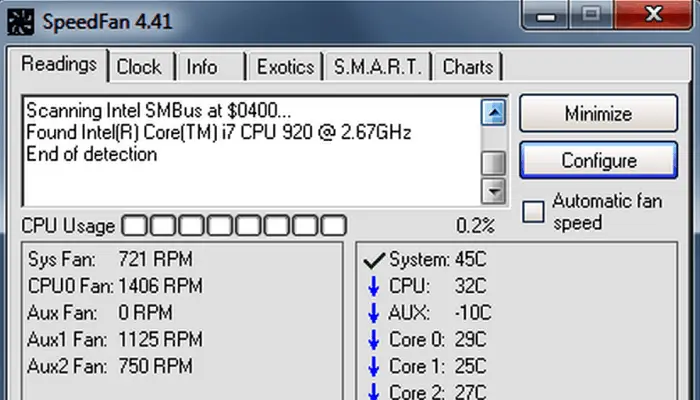Click the Aux Fan 0 RPM reading
Viewport: 700px width, 400px height.
coord(100,312)
